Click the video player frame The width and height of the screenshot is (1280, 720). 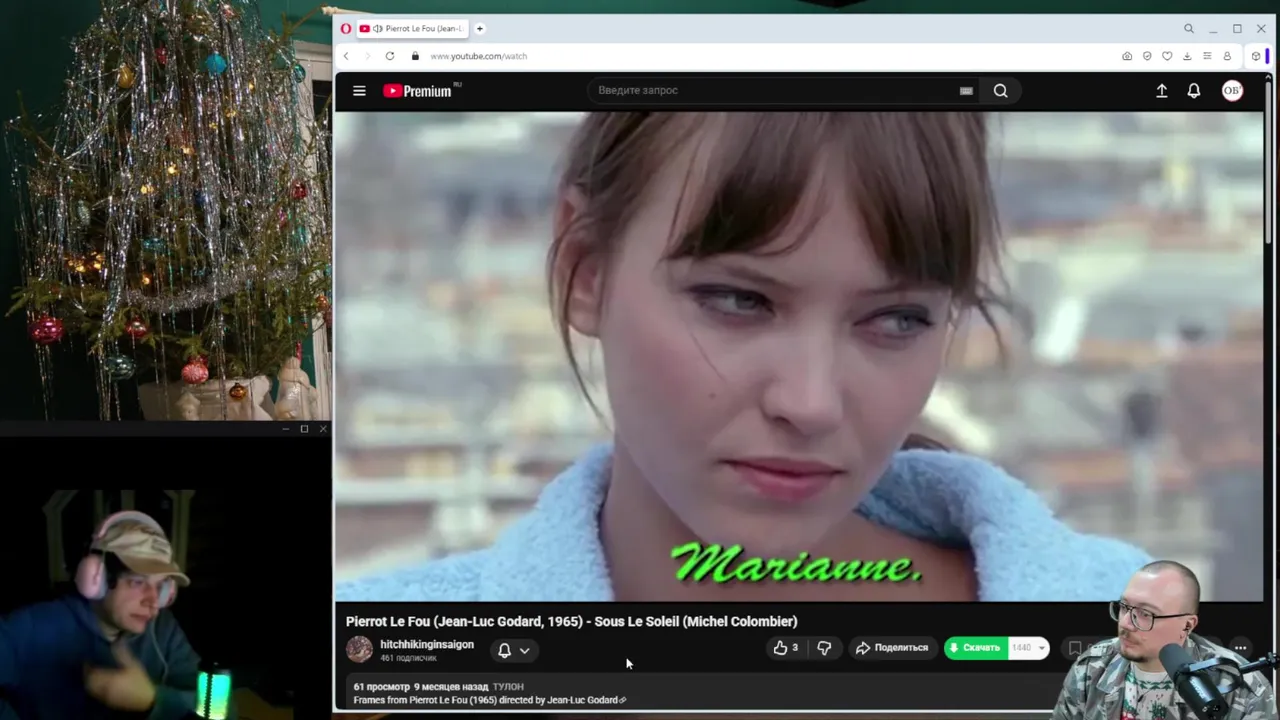coord(798,356)
